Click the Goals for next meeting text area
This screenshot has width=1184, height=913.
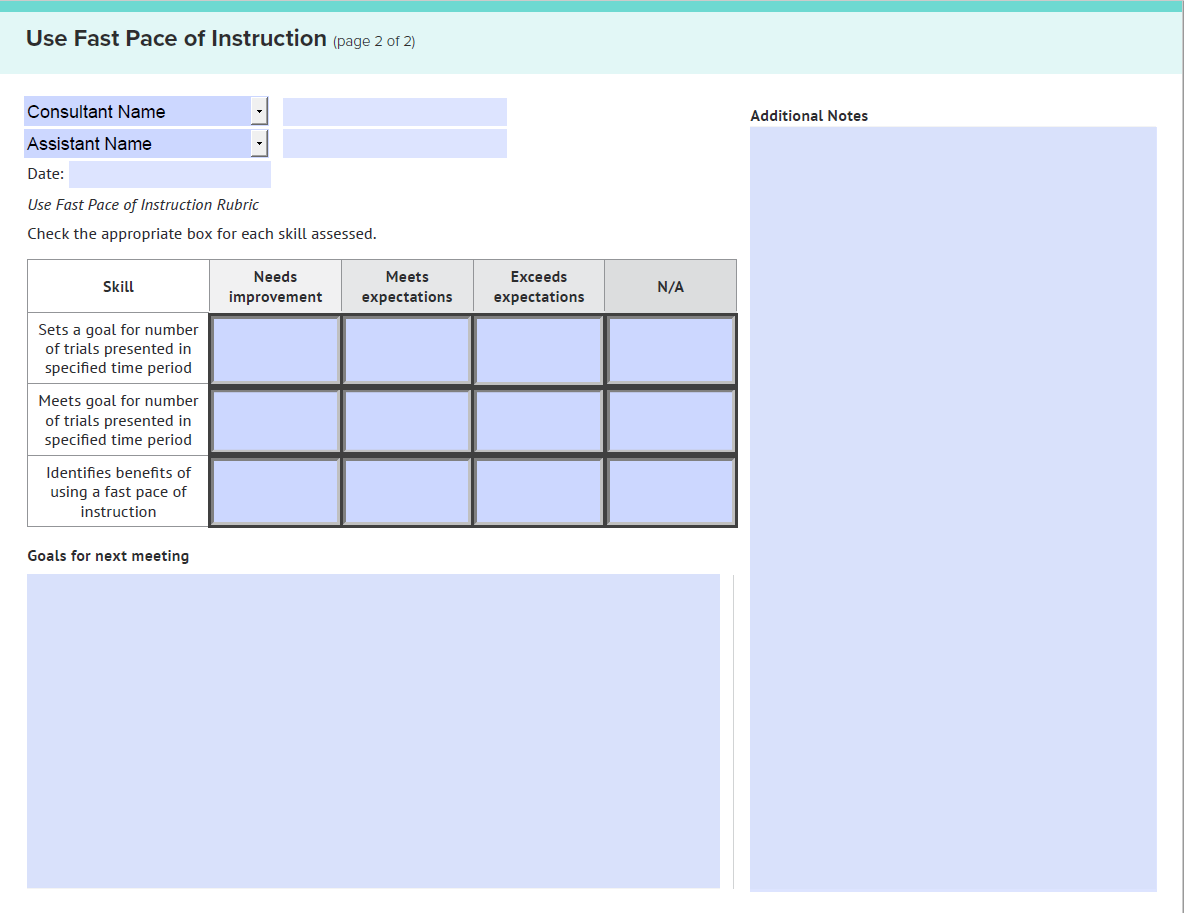tap(373, 730)
